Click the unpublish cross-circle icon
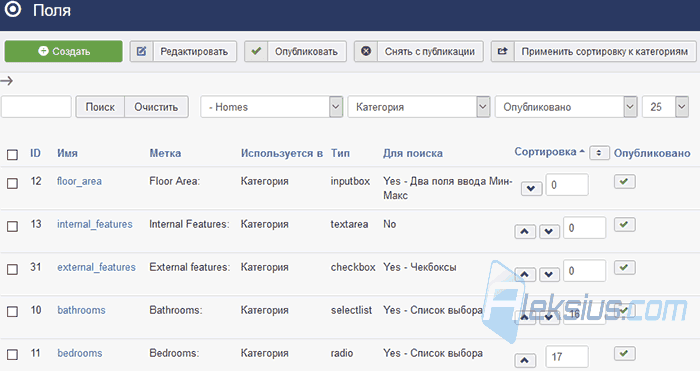 click(x=366, y=51)
